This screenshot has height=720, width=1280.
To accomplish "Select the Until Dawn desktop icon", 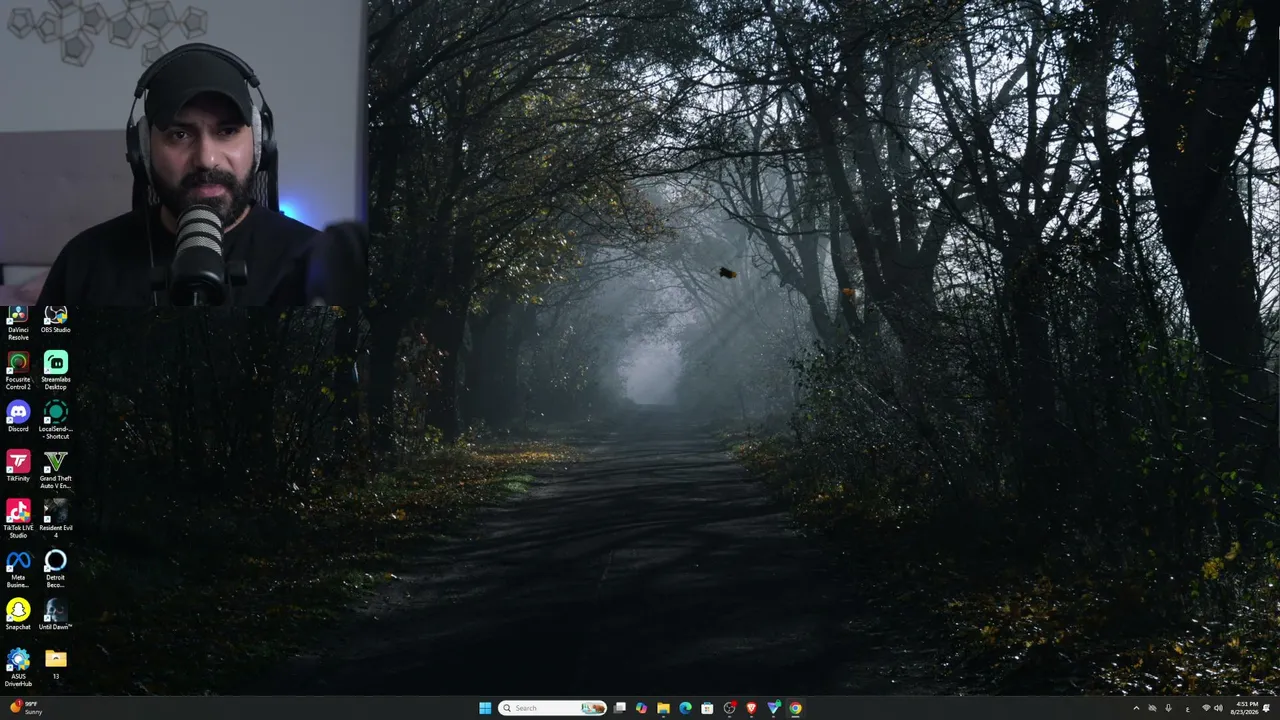I will click(x=55, y=615).
